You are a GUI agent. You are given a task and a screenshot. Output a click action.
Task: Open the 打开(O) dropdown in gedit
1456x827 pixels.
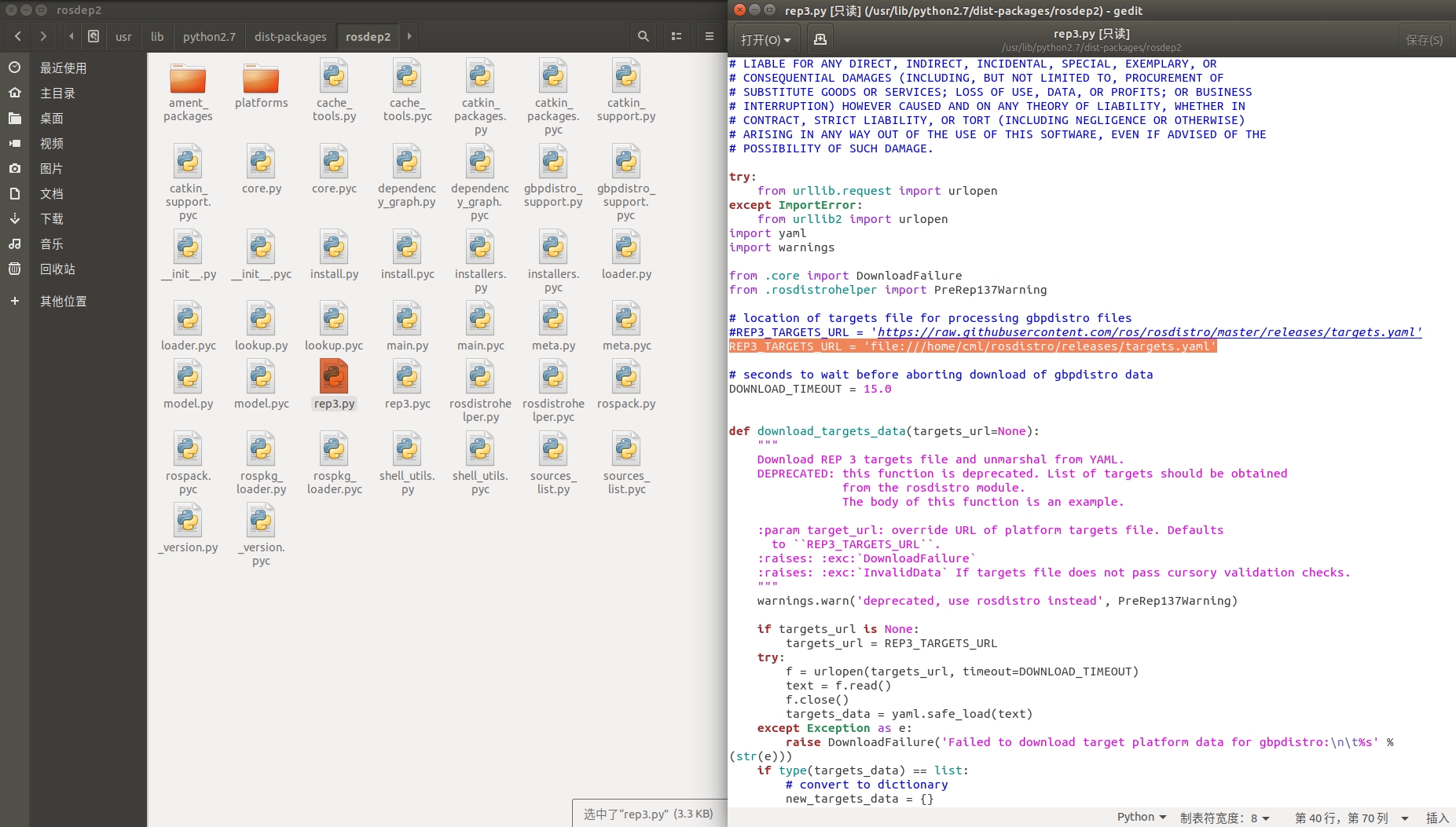click(765, 38)
